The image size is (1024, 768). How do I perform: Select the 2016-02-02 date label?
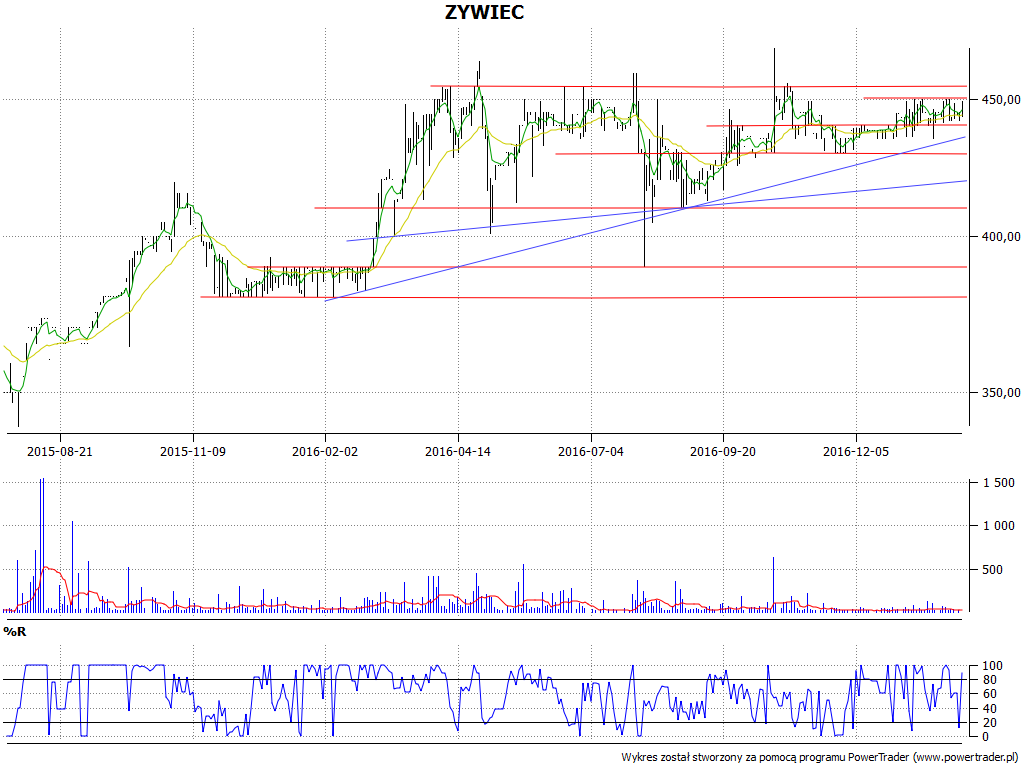tap(325, 451)
